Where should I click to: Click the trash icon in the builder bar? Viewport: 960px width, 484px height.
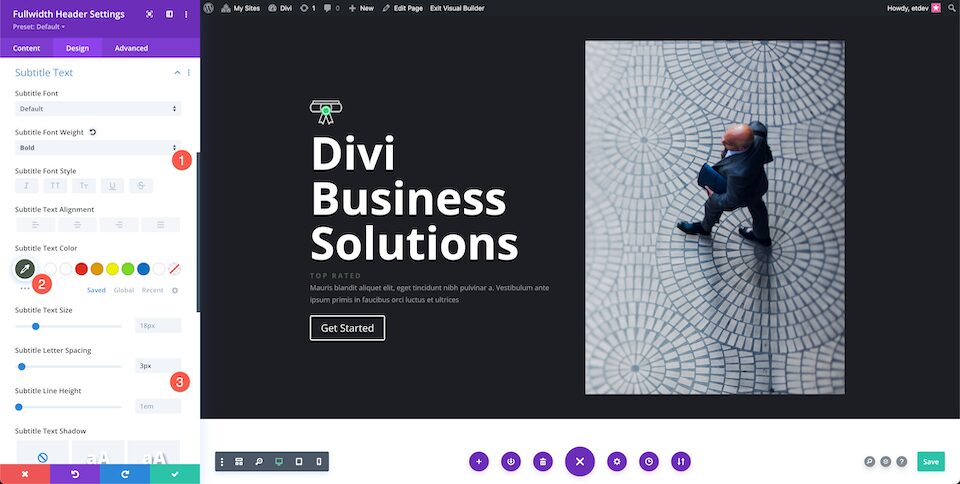(542, 461)
